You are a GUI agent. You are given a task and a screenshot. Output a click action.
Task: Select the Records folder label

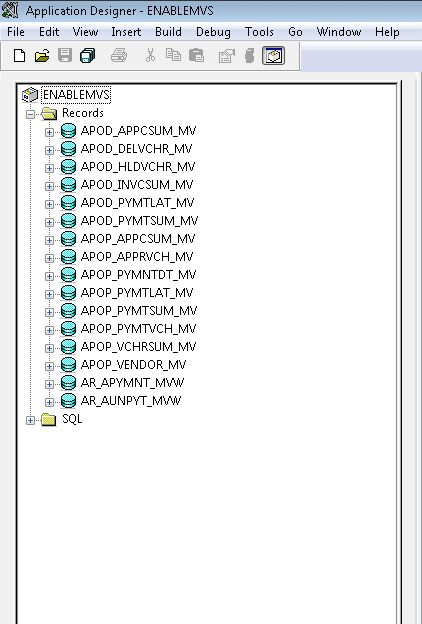click(83, 113)
